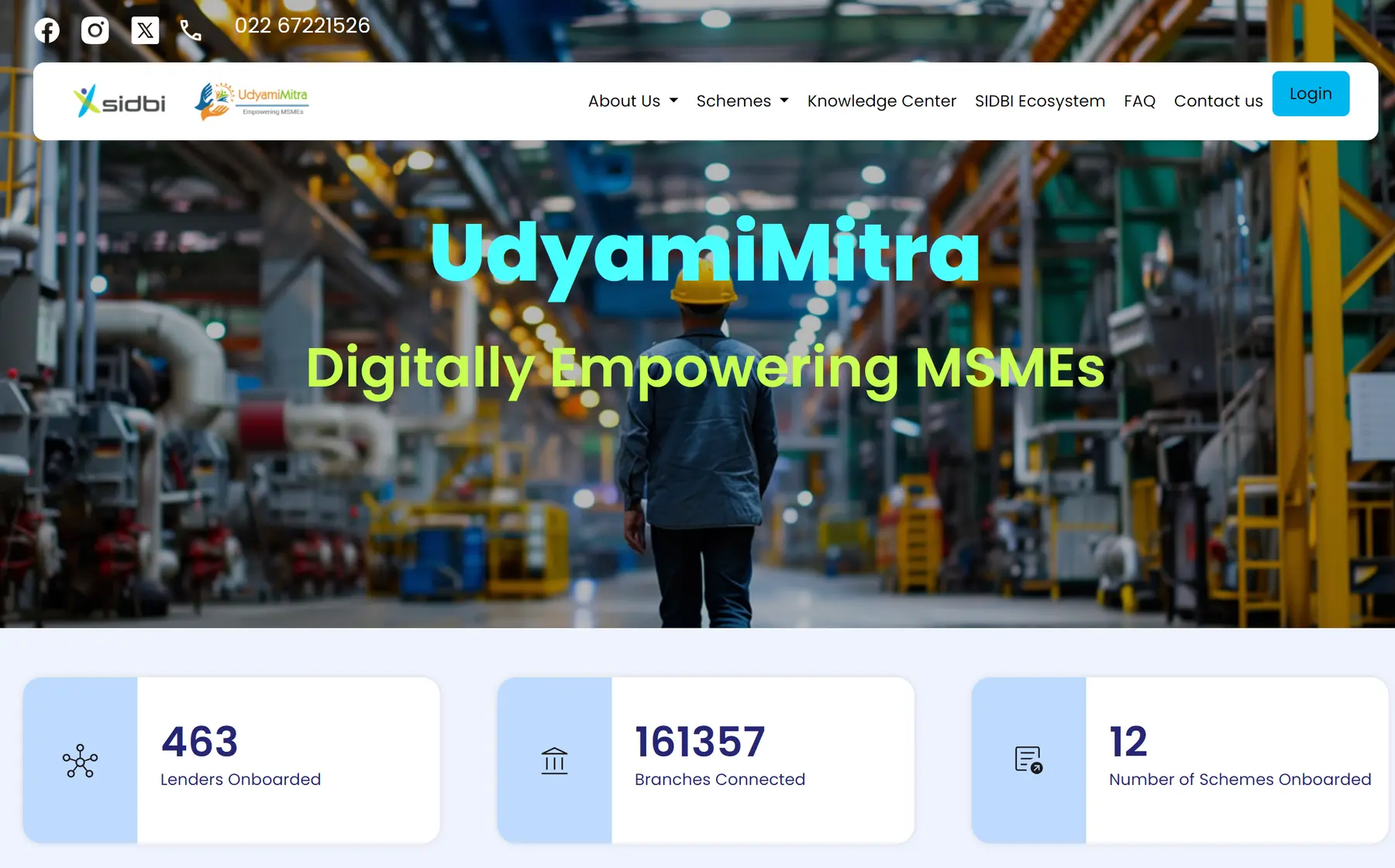Open the Knowledge Center page
Image resolution: width=1395 pixels, height=868 pixels.
(881, 101)
